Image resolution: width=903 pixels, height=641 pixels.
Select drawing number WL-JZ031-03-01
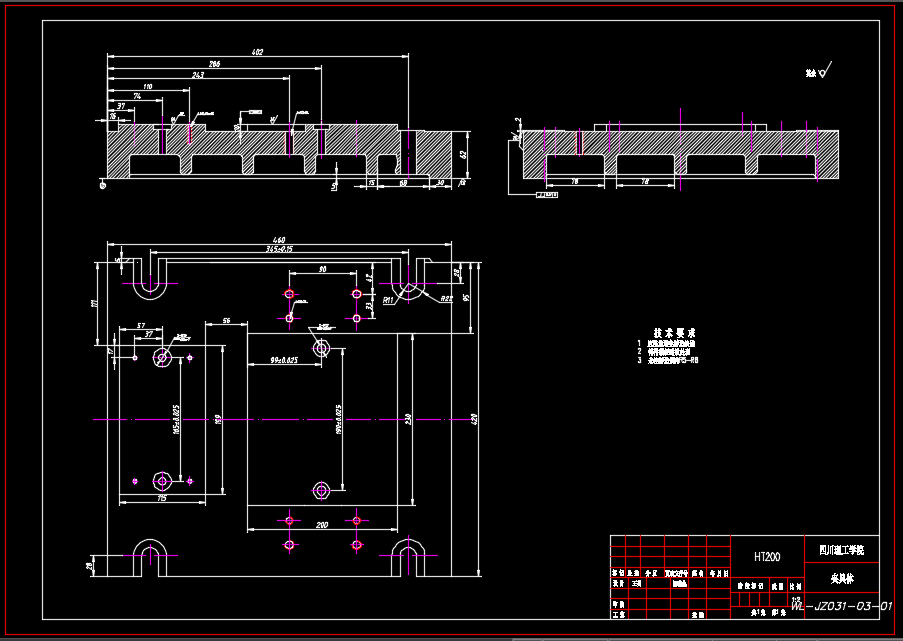click(x=841, y=606)
